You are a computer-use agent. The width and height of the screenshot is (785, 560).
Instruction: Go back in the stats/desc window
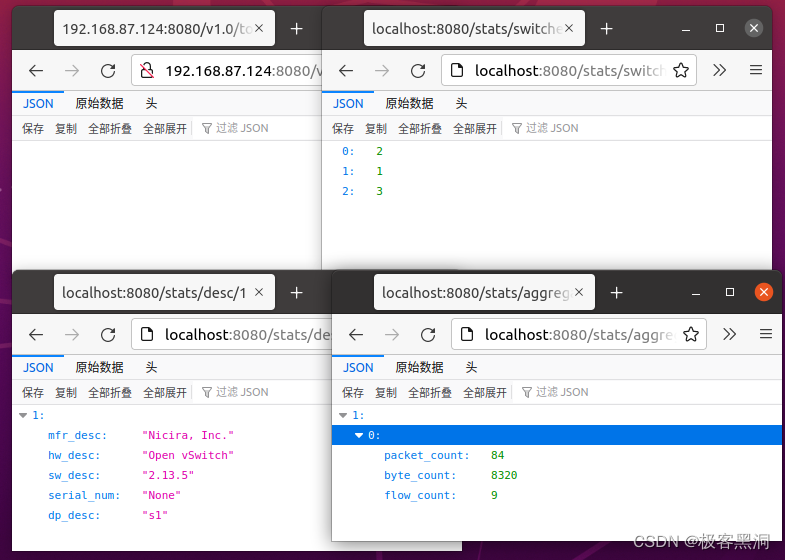(36, 334)
